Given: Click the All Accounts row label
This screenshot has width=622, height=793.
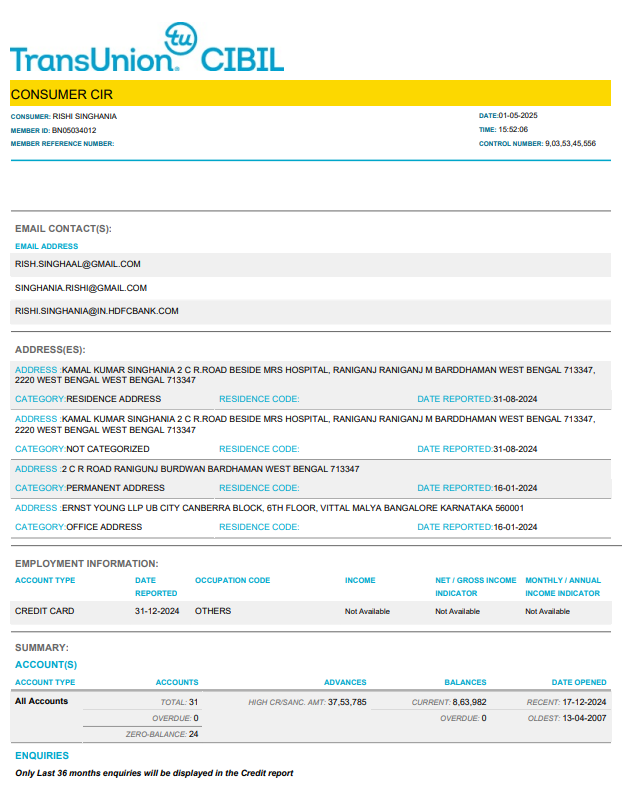Looking at the screenshot, I should [41, 701].
